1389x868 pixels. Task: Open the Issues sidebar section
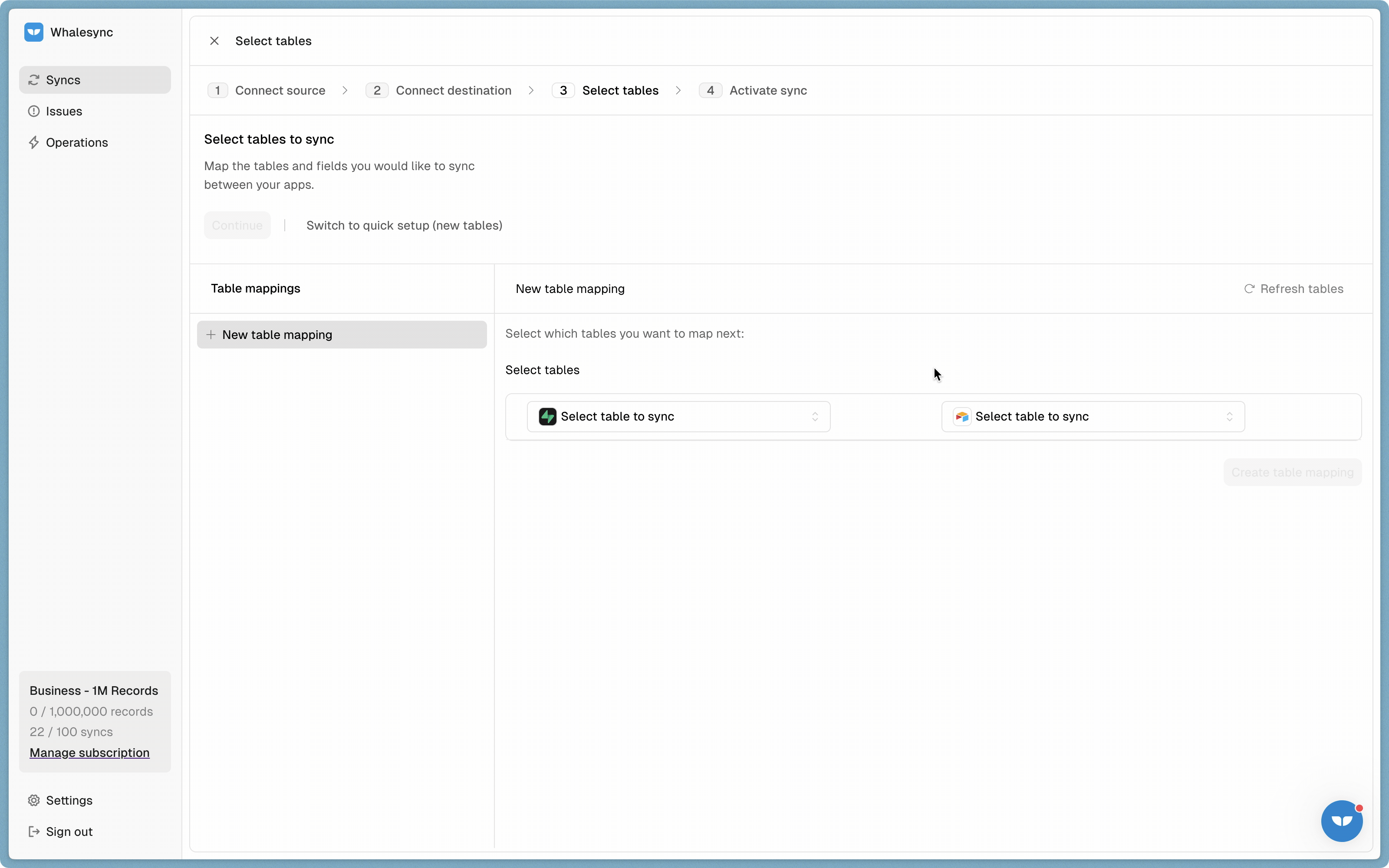click(x=95, y=112)
